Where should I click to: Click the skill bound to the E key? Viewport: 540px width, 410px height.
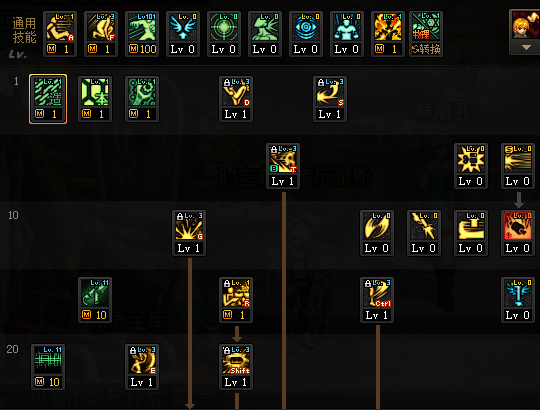(x=142, y=367)
